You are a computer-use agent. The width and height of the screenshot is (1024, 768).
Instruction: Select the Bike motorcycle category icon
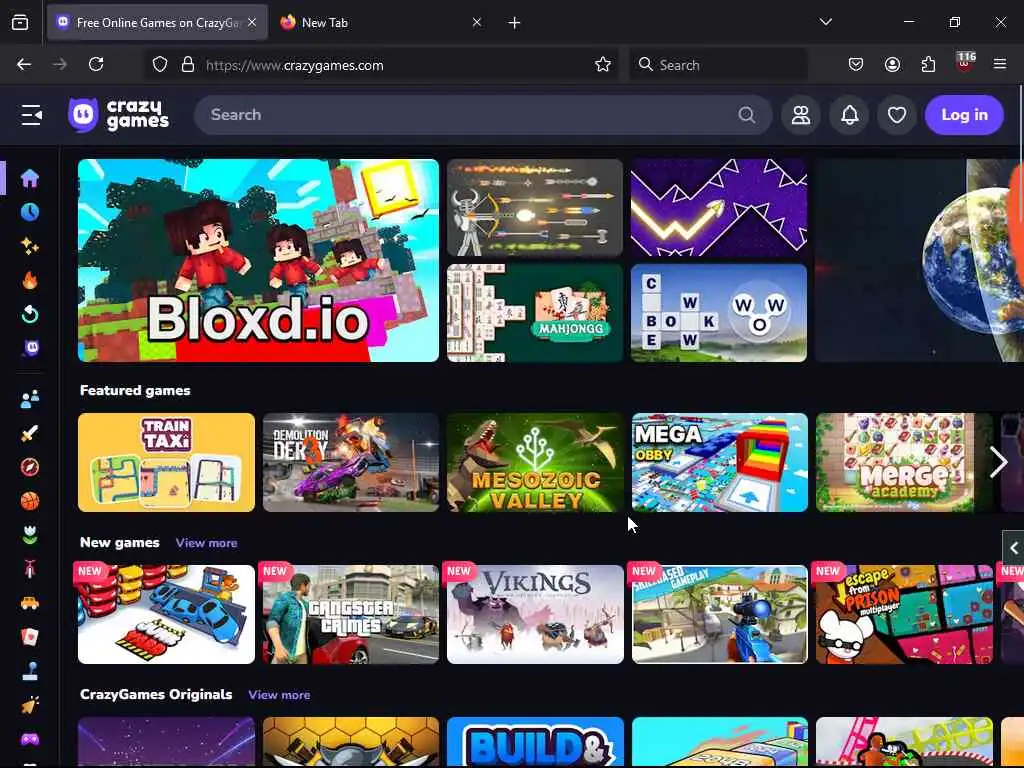click(29, 569)
